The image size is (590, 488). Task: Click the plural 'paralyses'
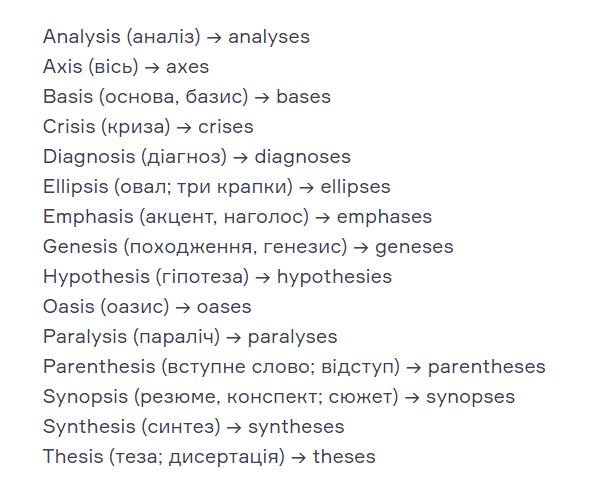[x=292, y=337]
